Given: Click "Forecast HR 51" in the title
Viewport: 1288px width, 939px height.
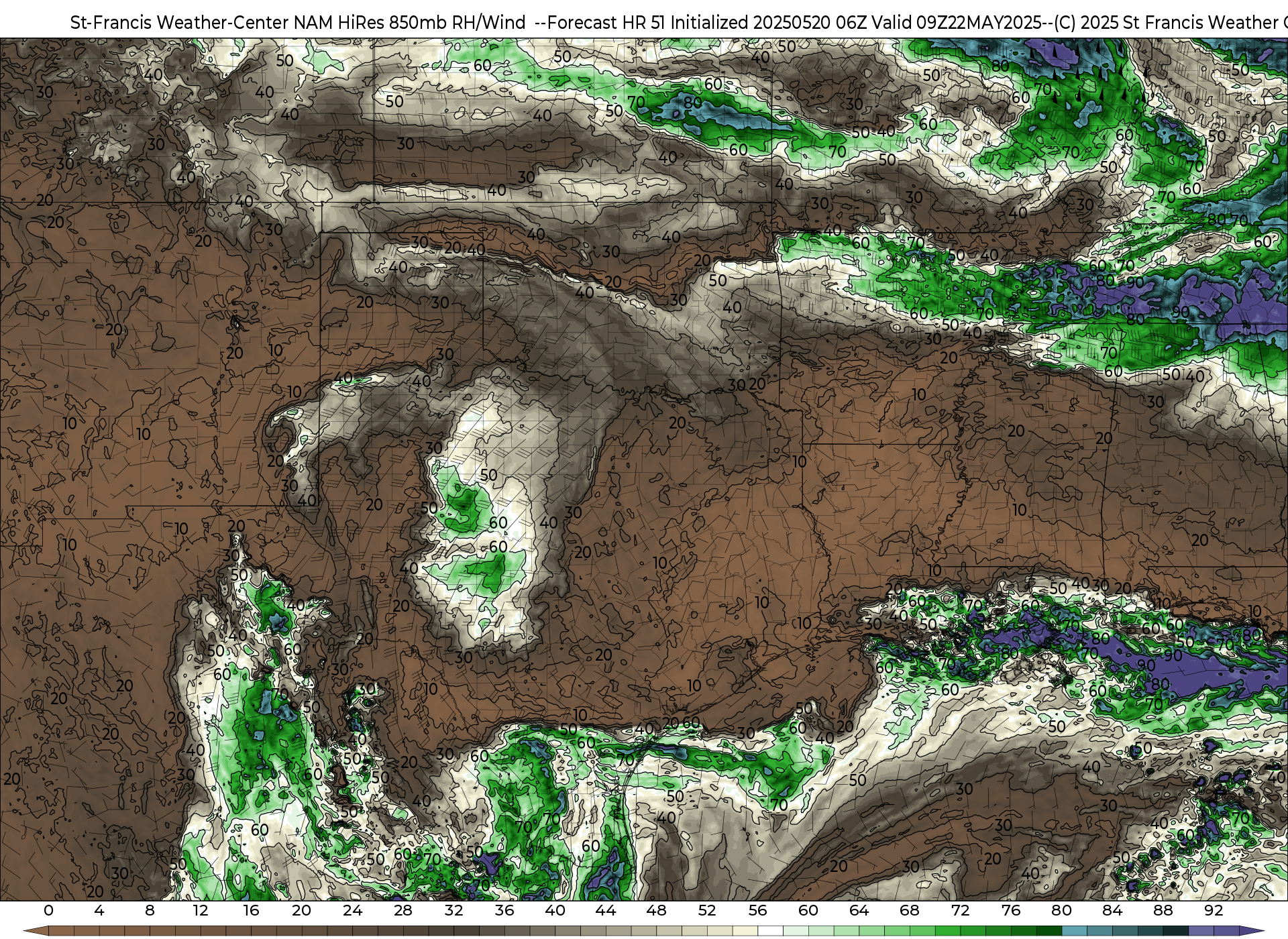Looking at the screenshot, I should click(x=606, y=23).
